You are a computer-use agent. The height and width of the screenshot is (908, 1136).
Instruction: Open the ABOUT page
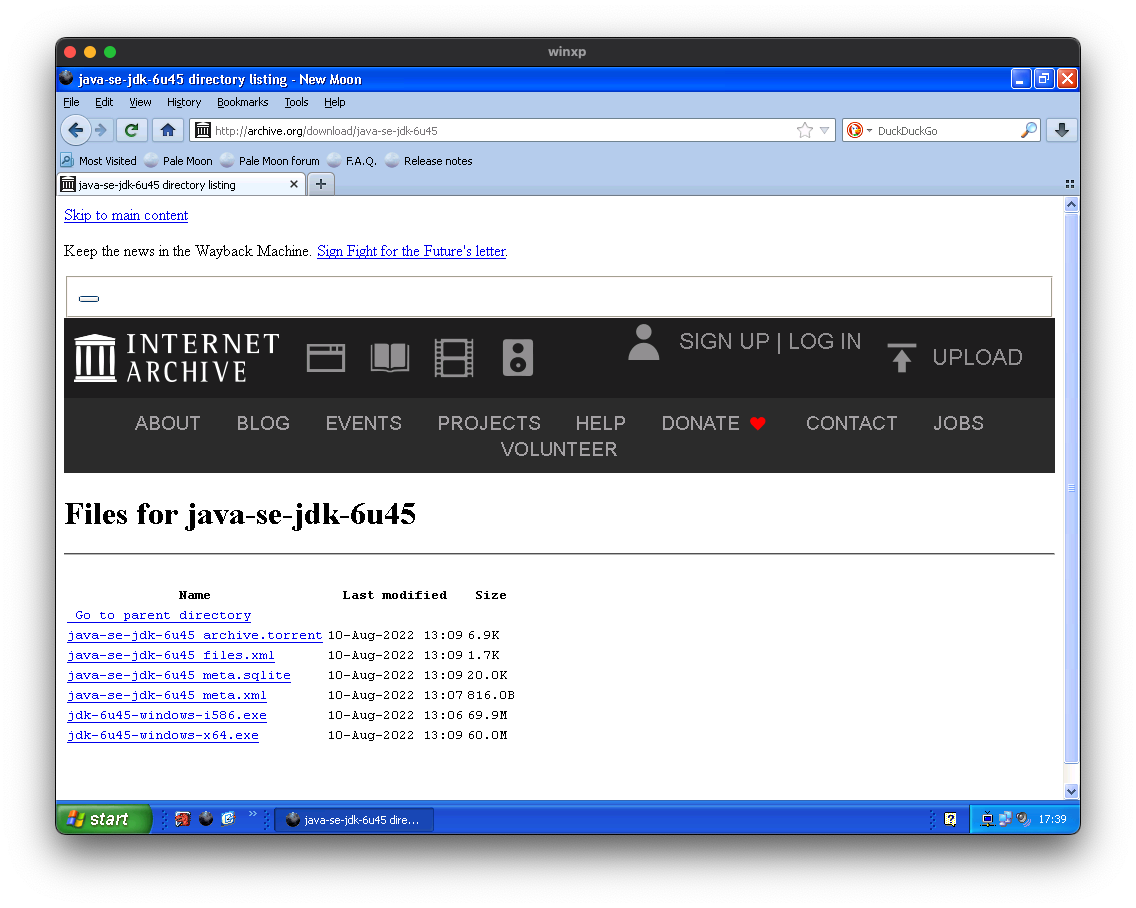point(167,423)
